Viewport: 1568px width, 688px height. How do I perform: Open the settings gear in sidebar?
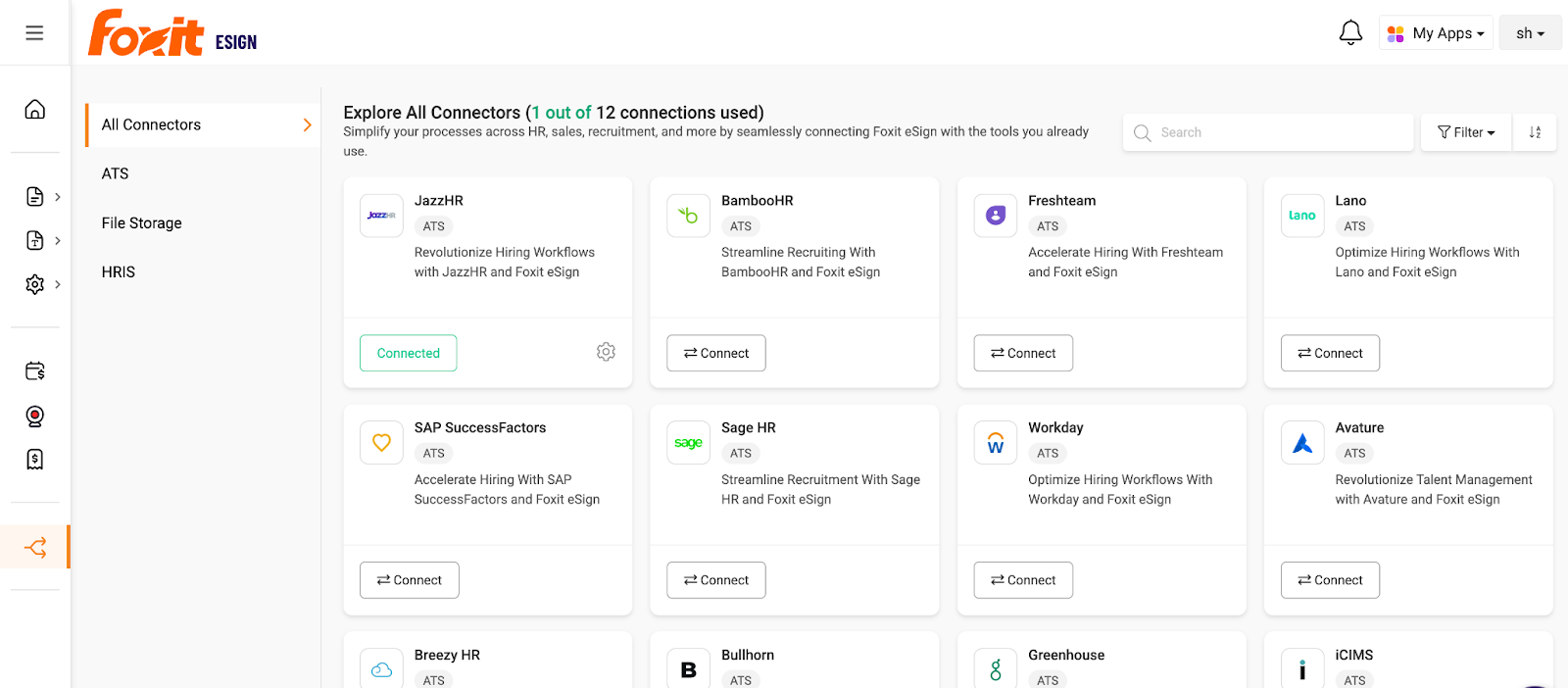pyautogui.click(x=34, y=284)
